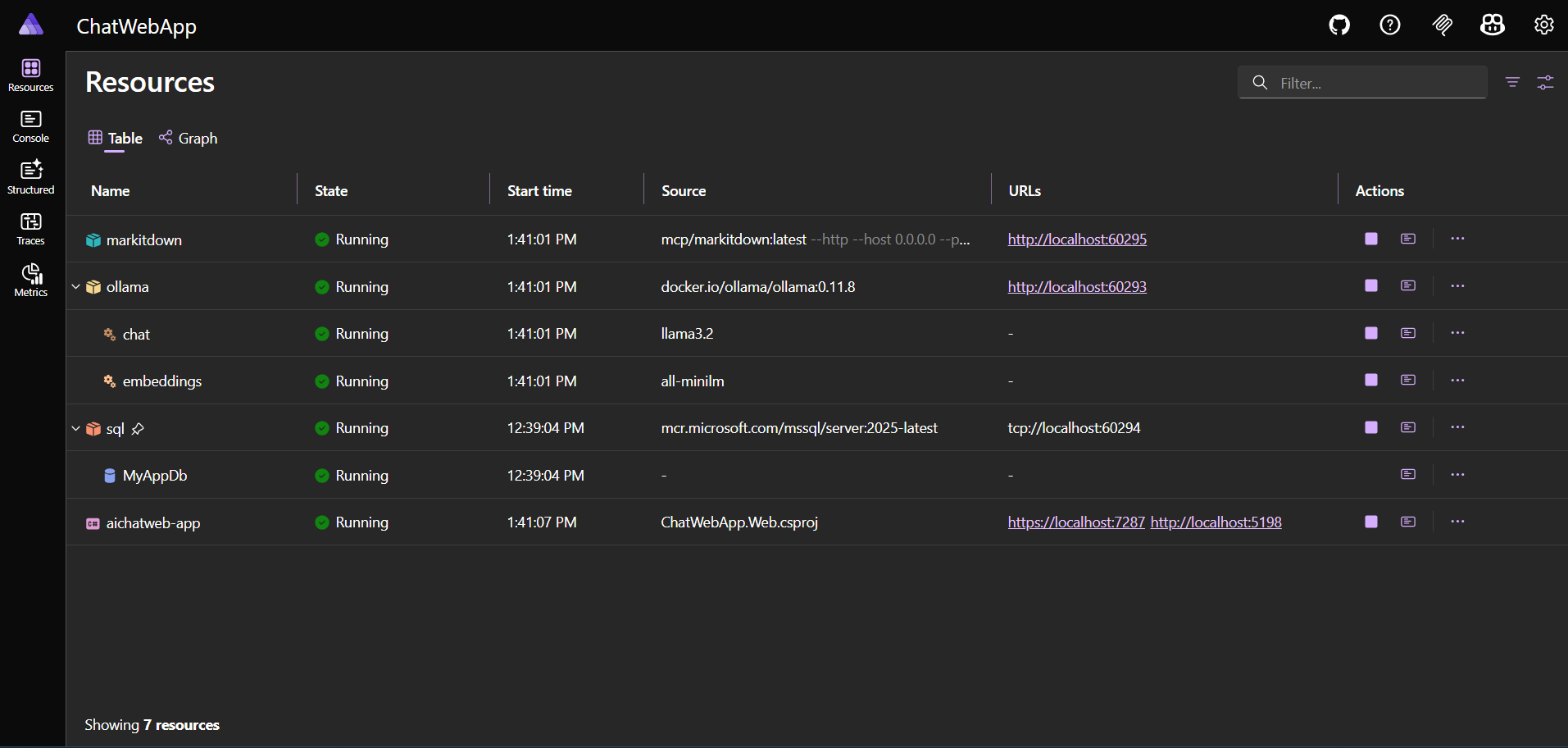Collapse the sql resource group
The height and width of the screenshot is (748, 1568).
75,428
